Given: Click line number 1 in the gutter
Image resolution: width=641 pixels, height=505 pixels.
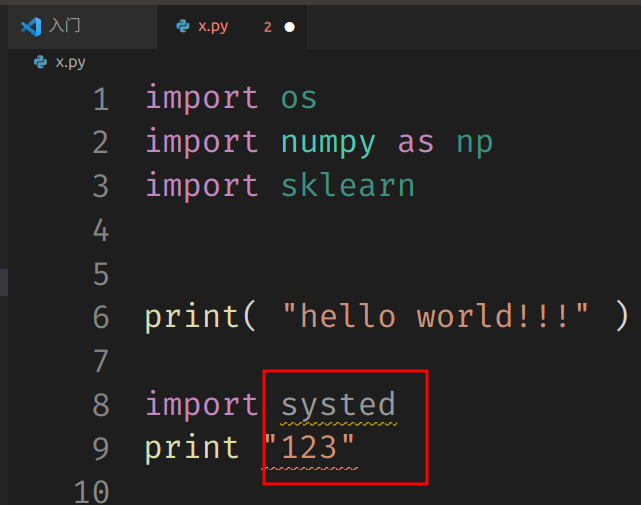Looking at the screenshot, I should 101,99.
